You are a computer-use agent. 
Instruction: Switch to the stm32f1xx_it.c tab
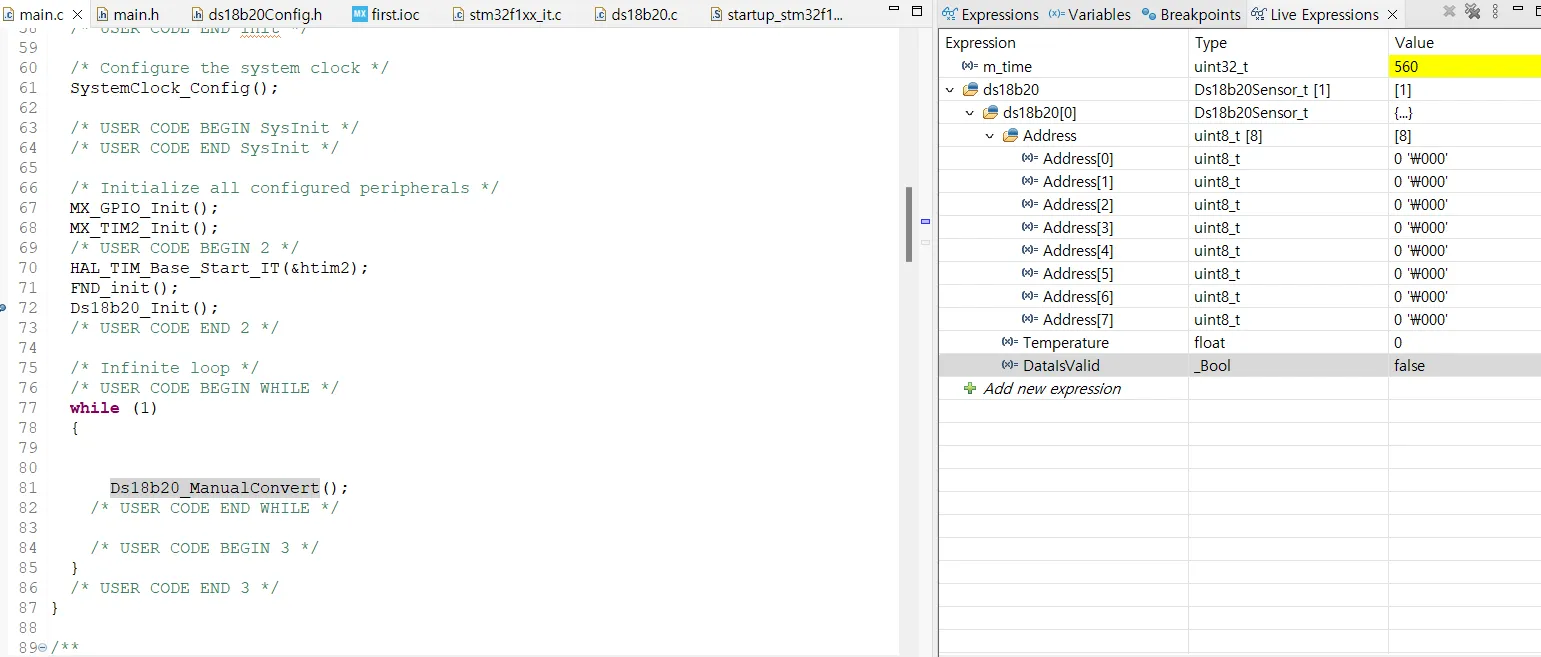506,14
